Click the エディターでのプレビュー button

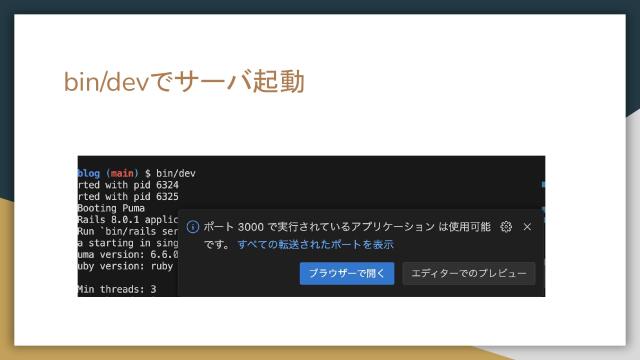point(469,273)
